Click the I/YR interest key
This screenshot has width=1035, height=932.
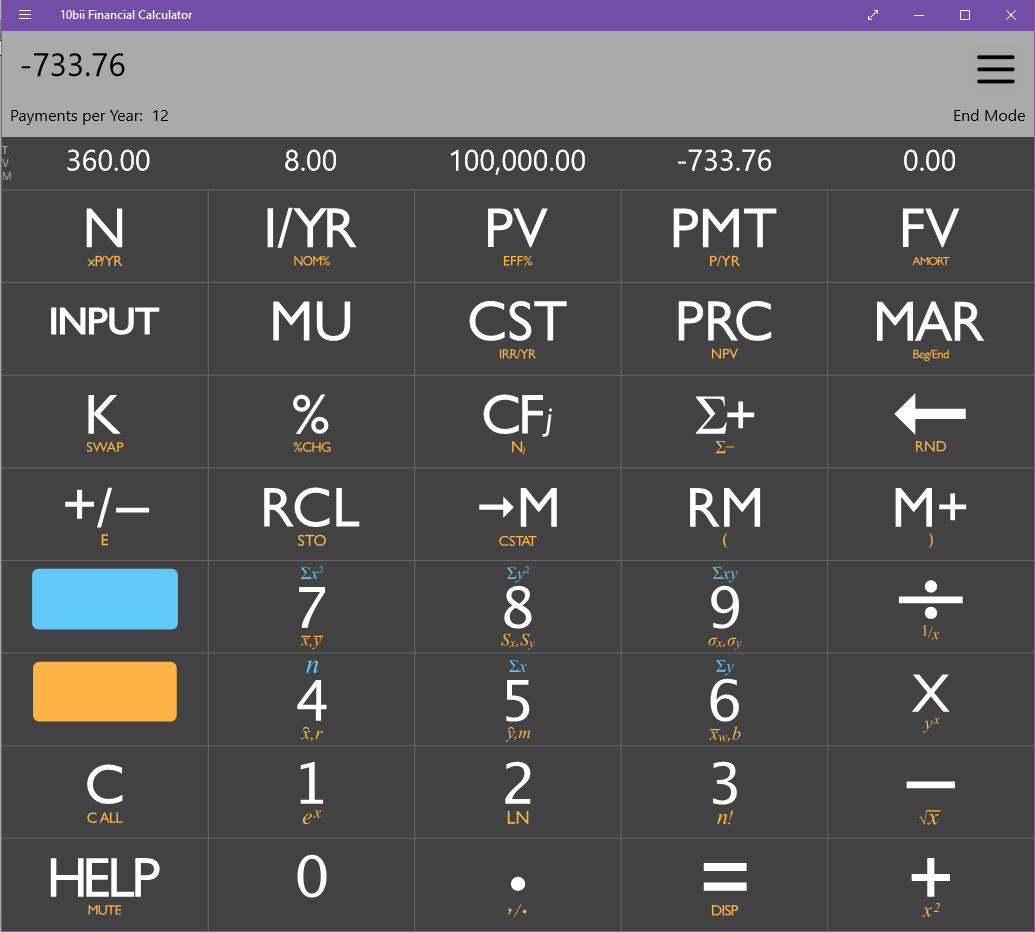tap(312, 236)
